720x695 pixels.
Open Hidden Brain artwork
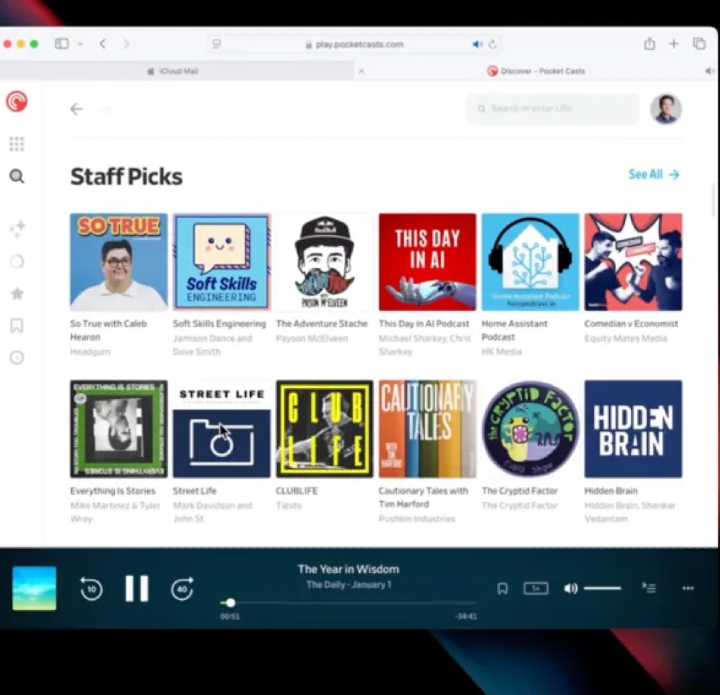[633, 429]
